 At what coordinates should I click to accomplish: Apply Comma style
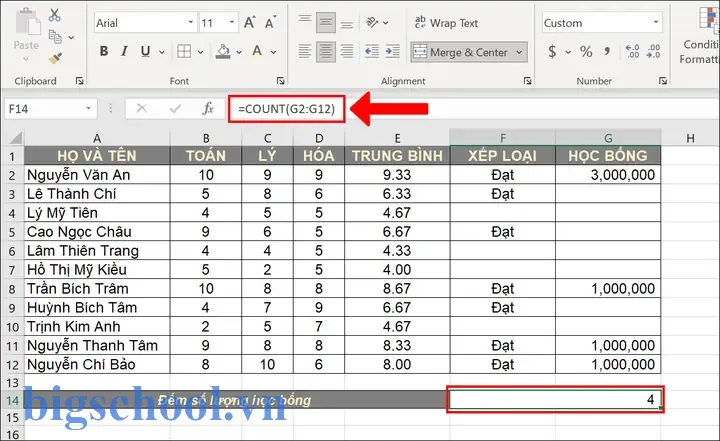click(608, 51)
